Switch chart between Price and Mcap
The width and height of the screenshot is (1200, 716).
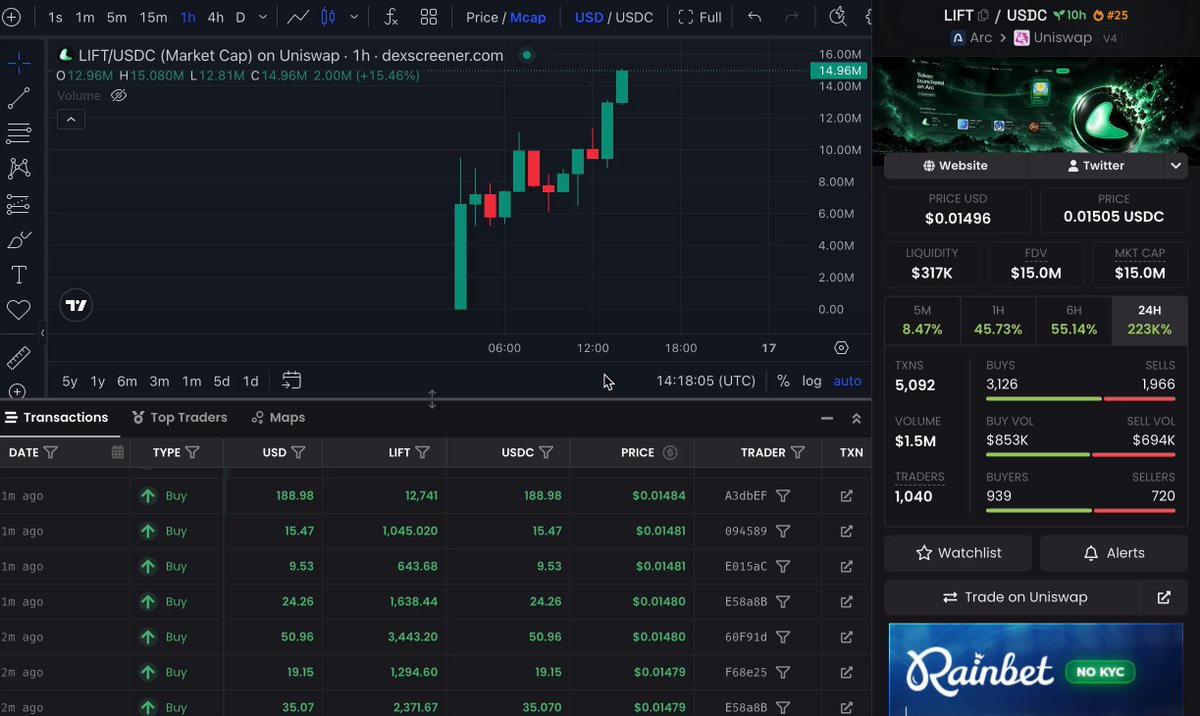506,17
